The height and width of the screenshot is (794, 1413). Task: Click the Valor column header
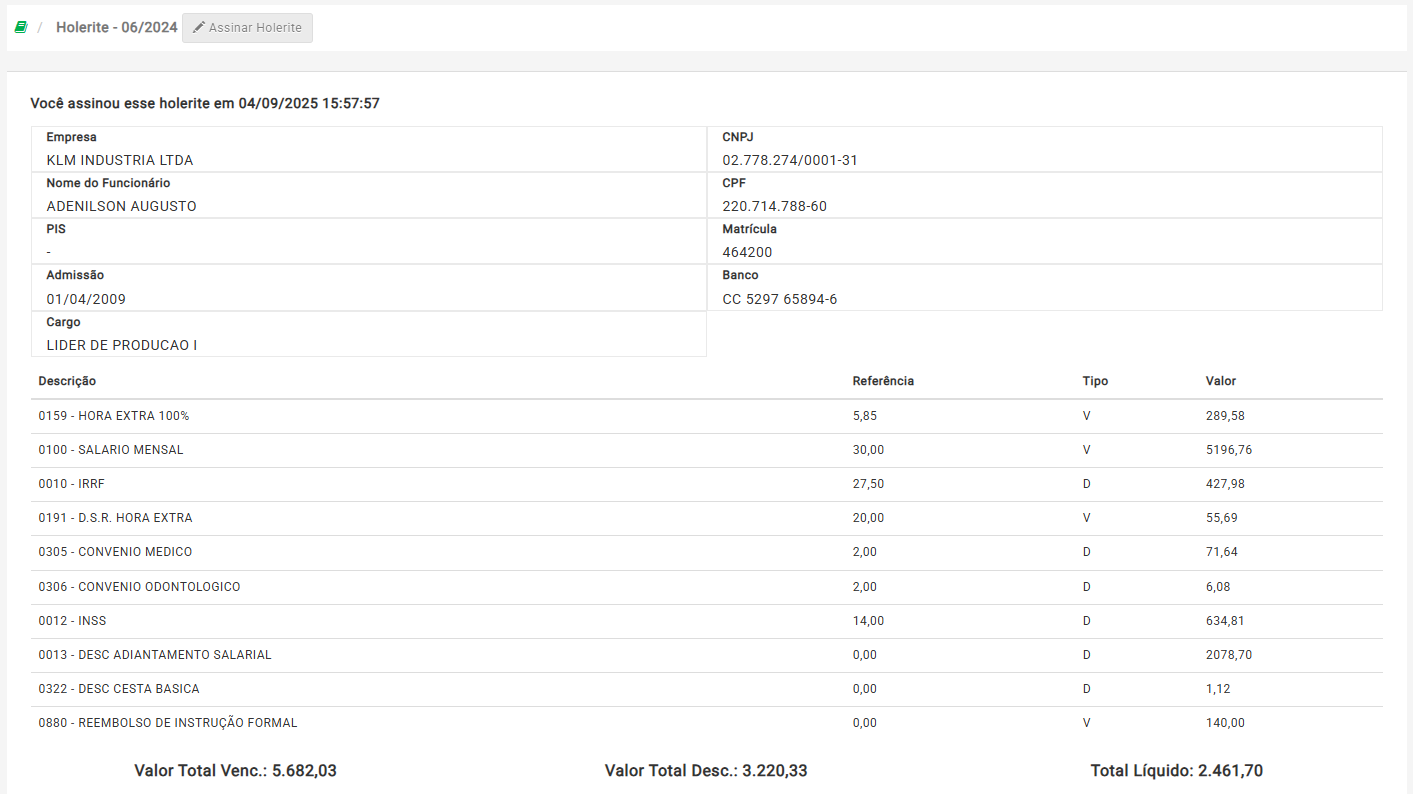point(1220,381)
